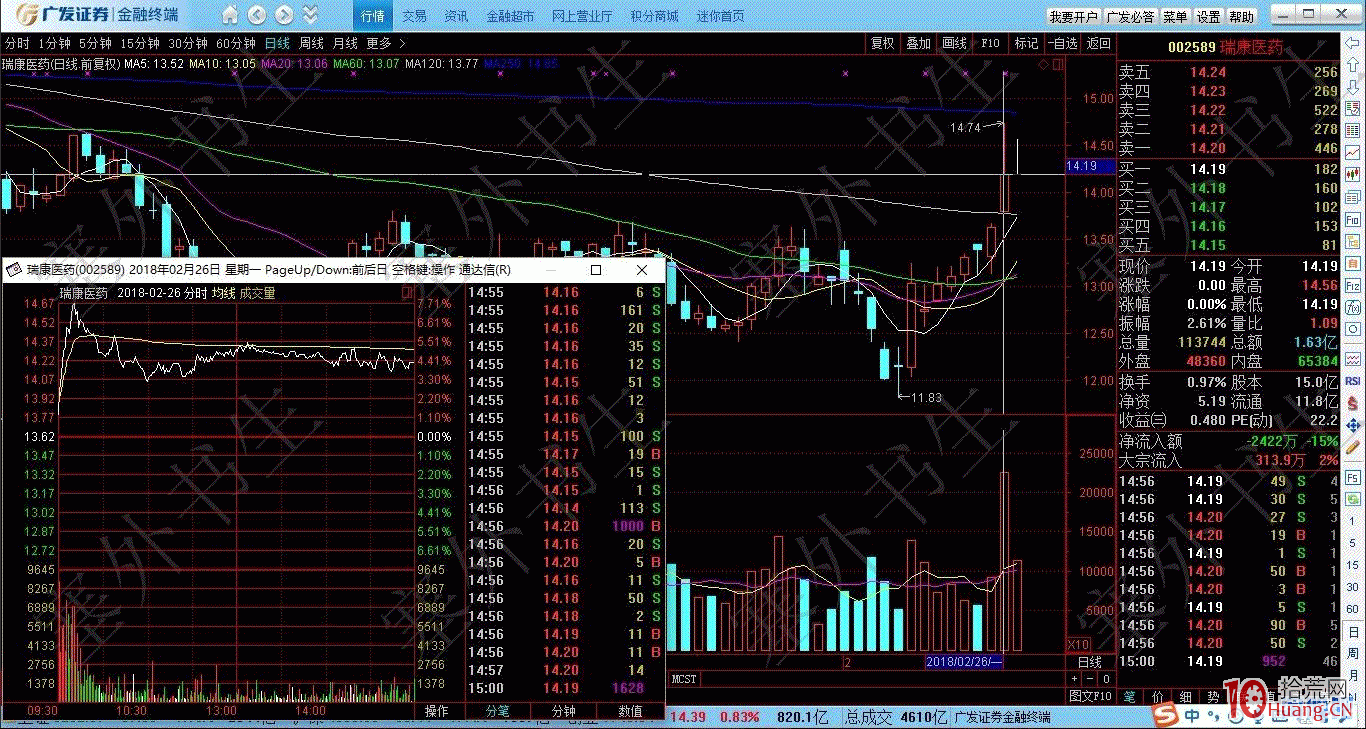Screen dimensions: 1366x729
Task: Click the 返回 return button
Action: (x=1098, y=44)
